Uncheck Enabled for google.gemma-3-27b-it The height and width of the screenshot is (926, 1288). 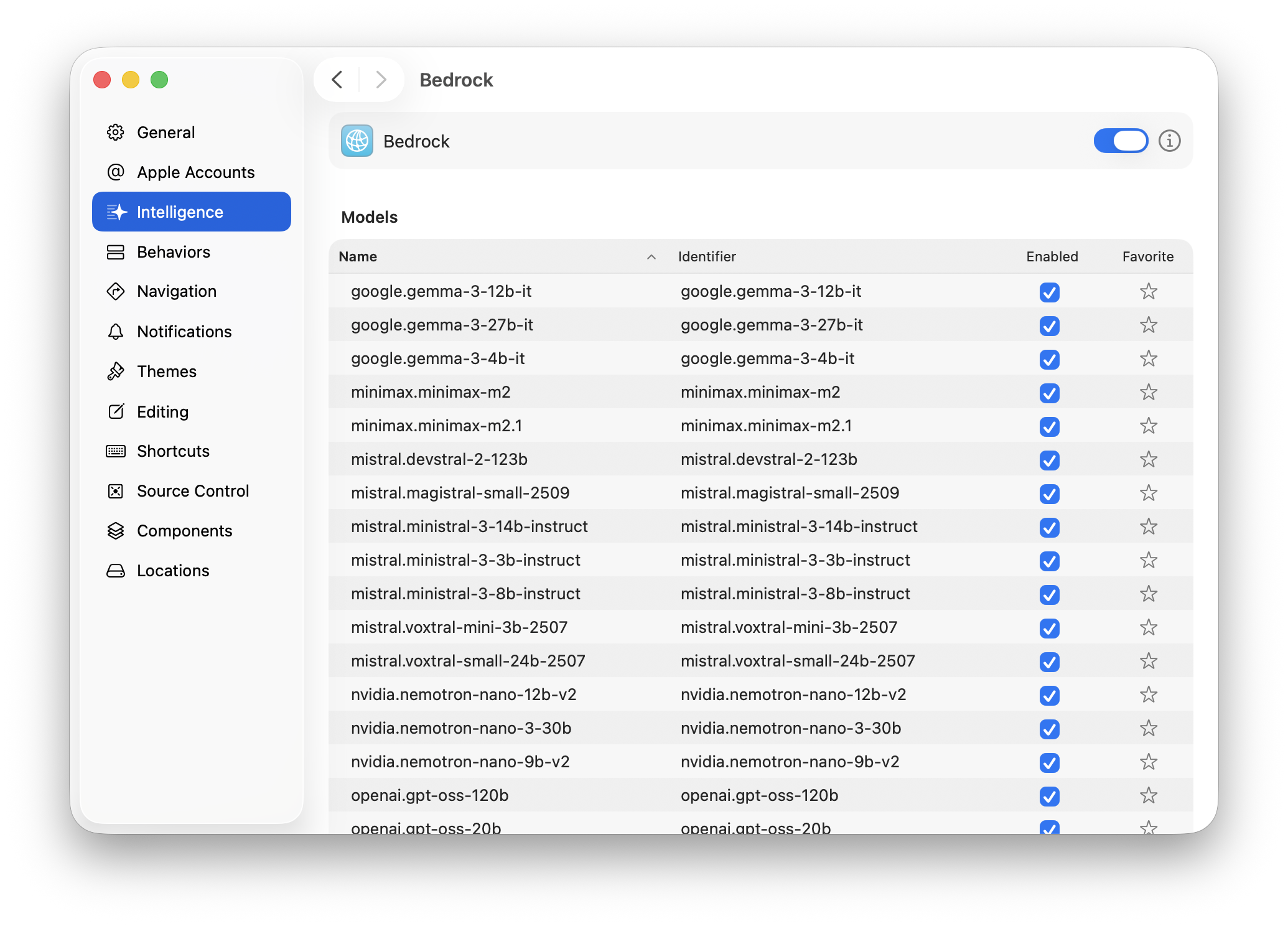point(1049,325)
